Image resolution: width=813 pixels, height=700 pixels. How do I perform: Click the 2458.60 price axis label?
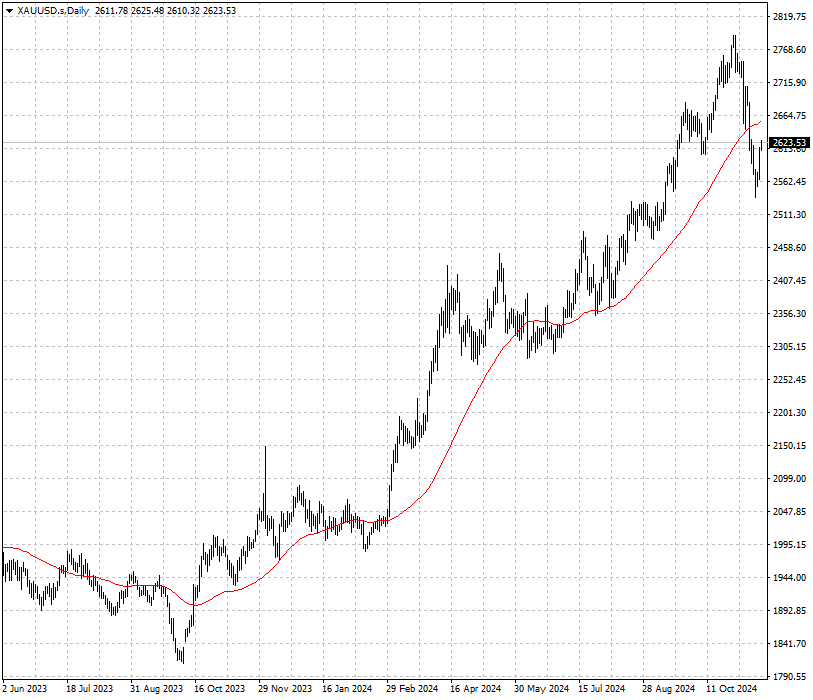[789, 248]
